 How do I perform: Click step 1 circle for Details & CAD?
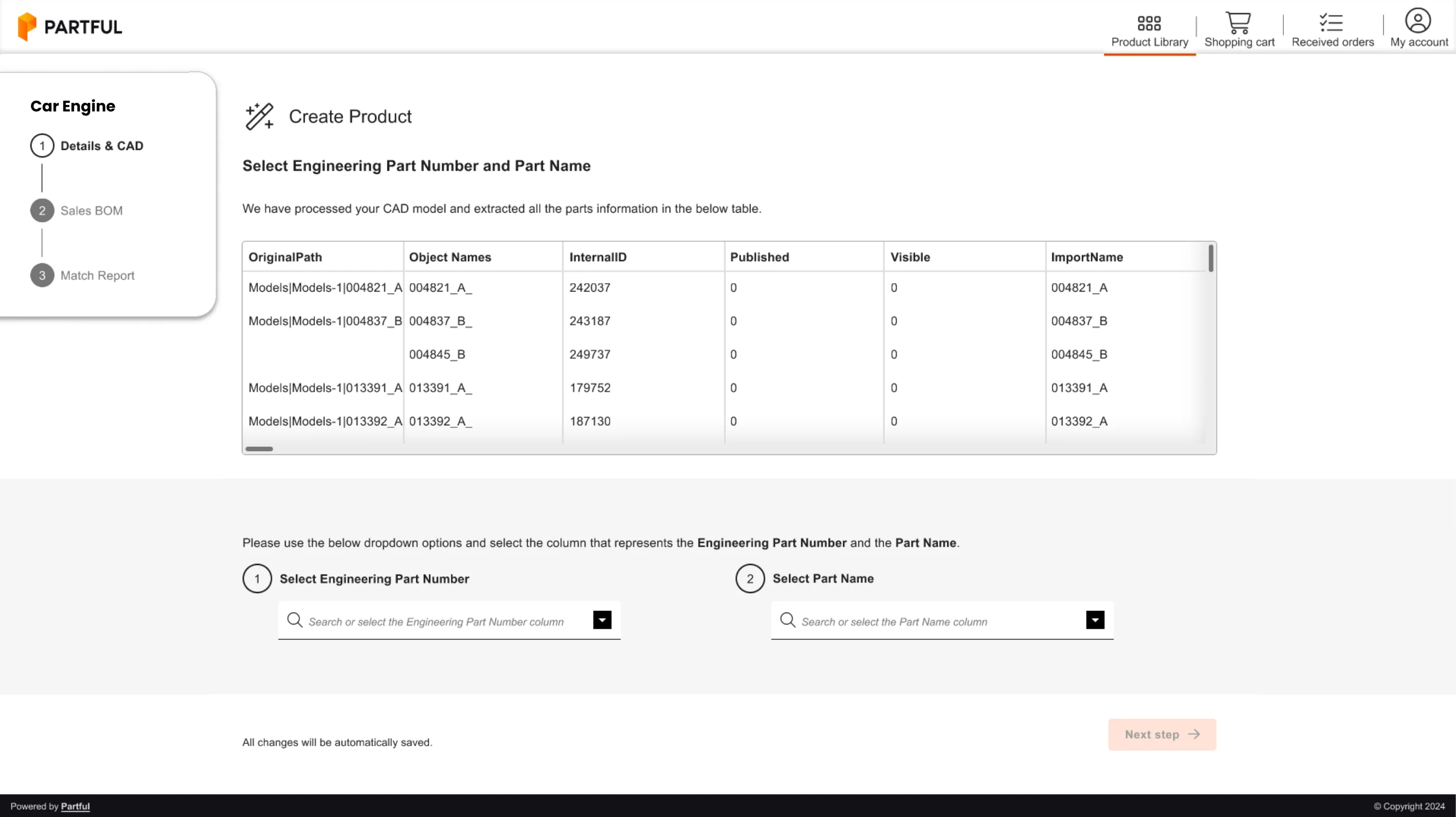click(x=42, y=146)
